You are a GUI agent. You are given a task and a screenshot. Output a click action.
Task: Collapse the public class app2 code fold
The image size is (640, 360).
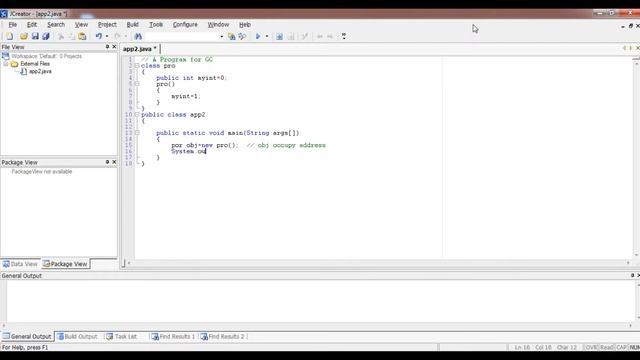click(137, 115)
